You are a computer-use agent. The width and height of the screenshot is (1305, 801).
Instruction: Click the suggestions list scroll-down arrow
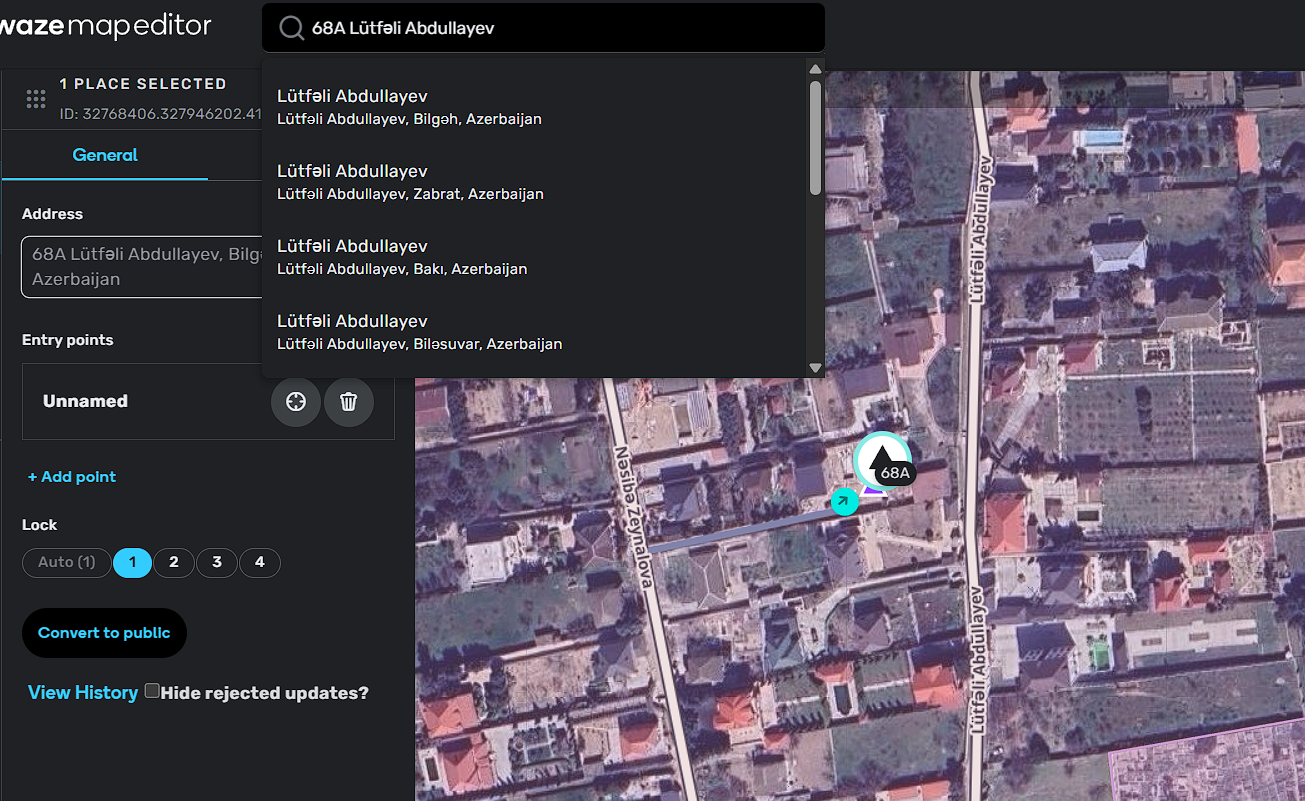coord(815,368)
